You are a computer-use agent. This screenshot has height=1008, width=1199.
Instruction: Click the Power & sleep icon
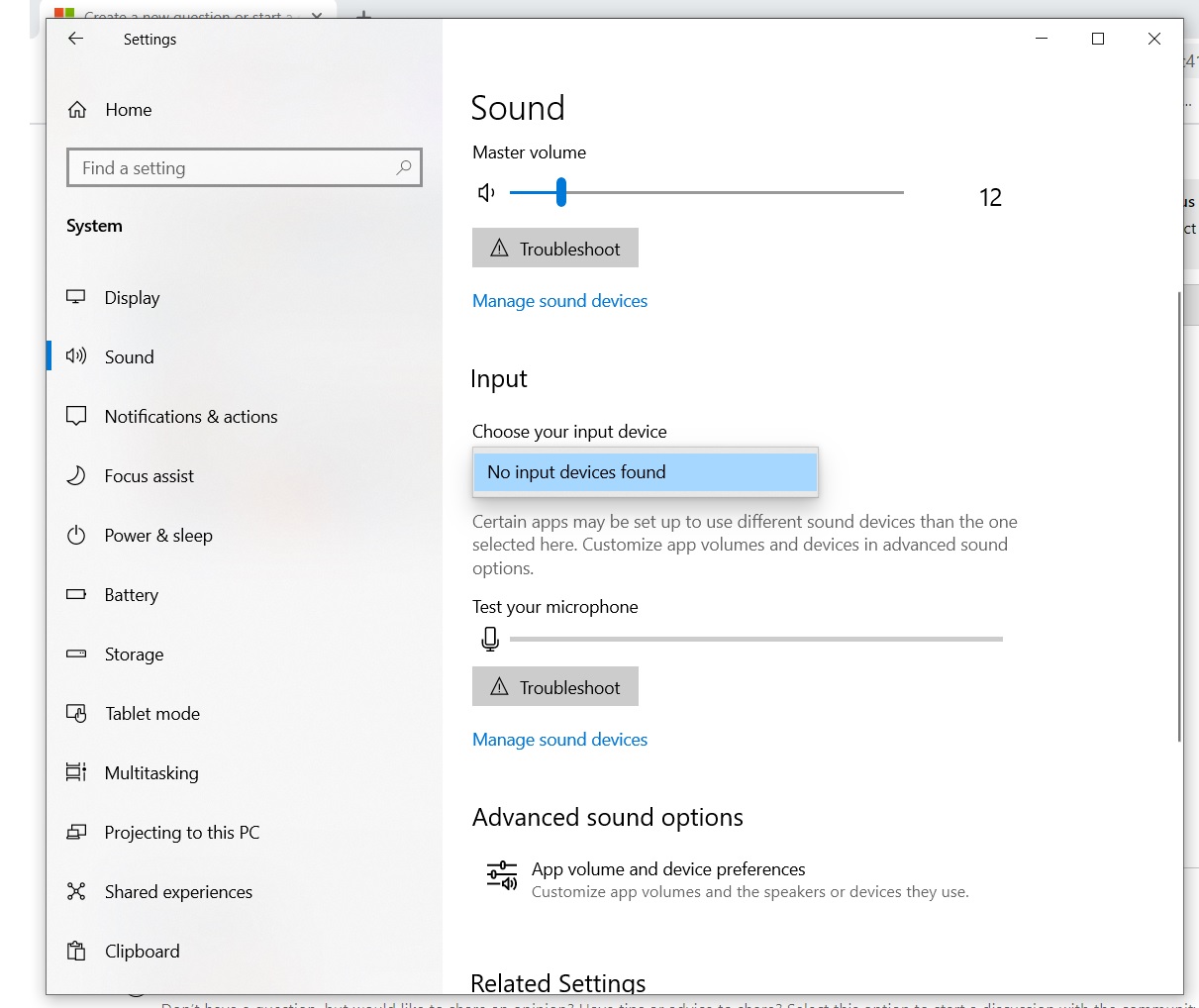click(x=76, y=535)
